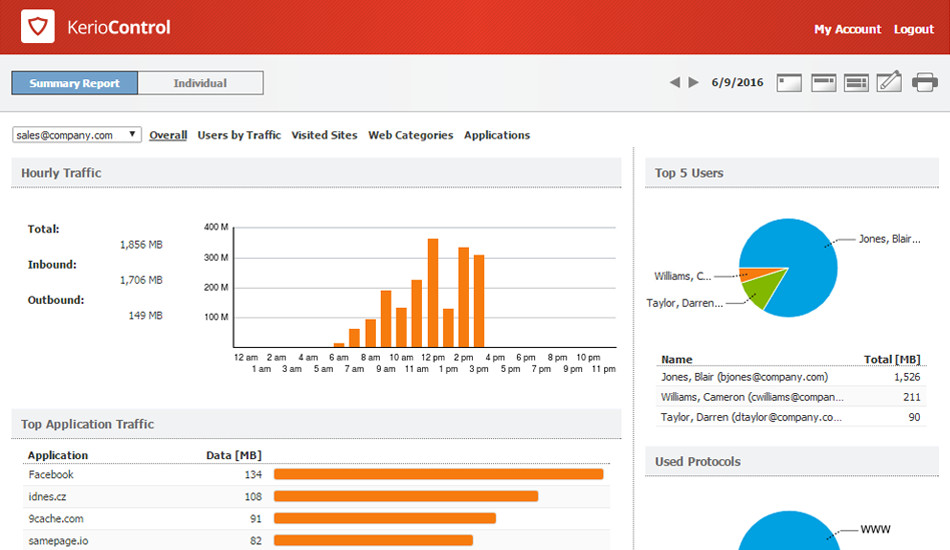Go to previous date with left arrow
Viewport: 950px width, 550px height.
coord(674,82)
